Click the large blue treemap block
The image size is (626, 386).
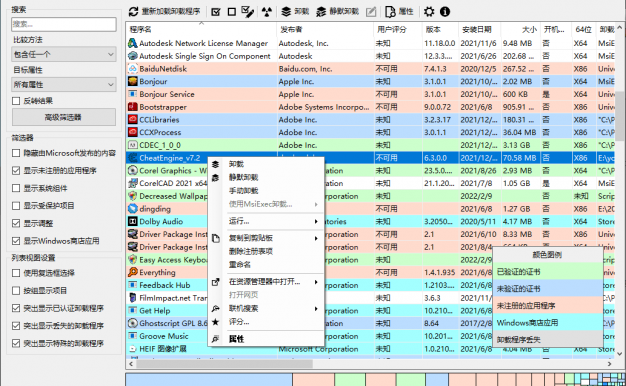[x=209, y=380]
